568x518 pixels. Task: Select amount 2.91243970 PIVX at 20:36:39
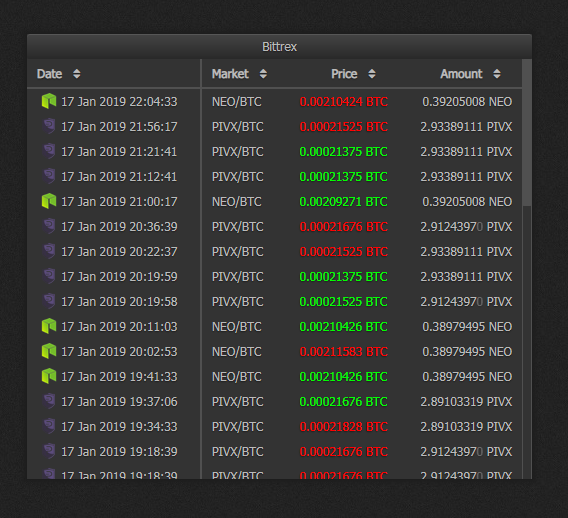click(466, 227)
